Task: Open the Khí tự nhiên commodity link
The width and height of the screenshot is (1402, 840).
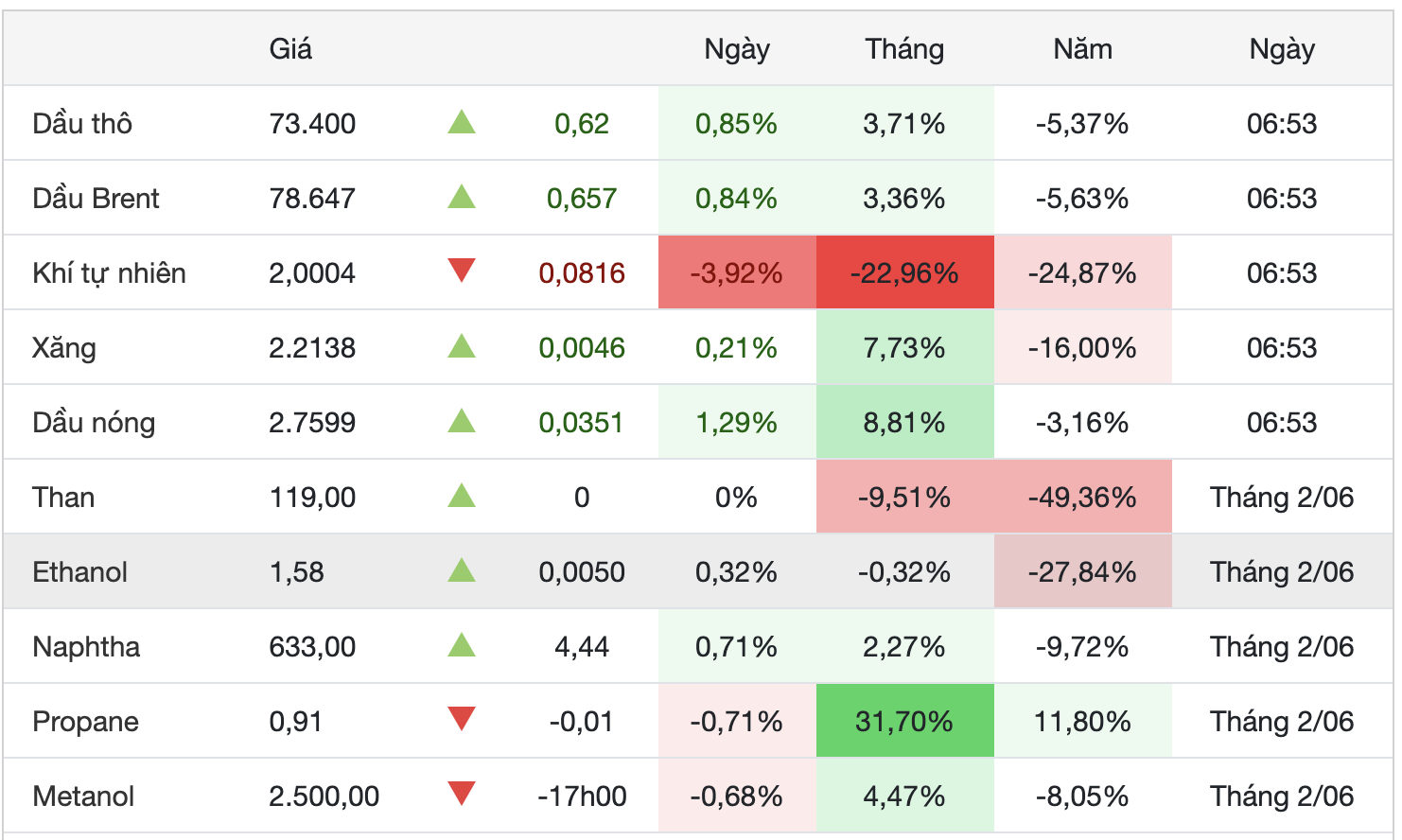Action: point(109,273)
